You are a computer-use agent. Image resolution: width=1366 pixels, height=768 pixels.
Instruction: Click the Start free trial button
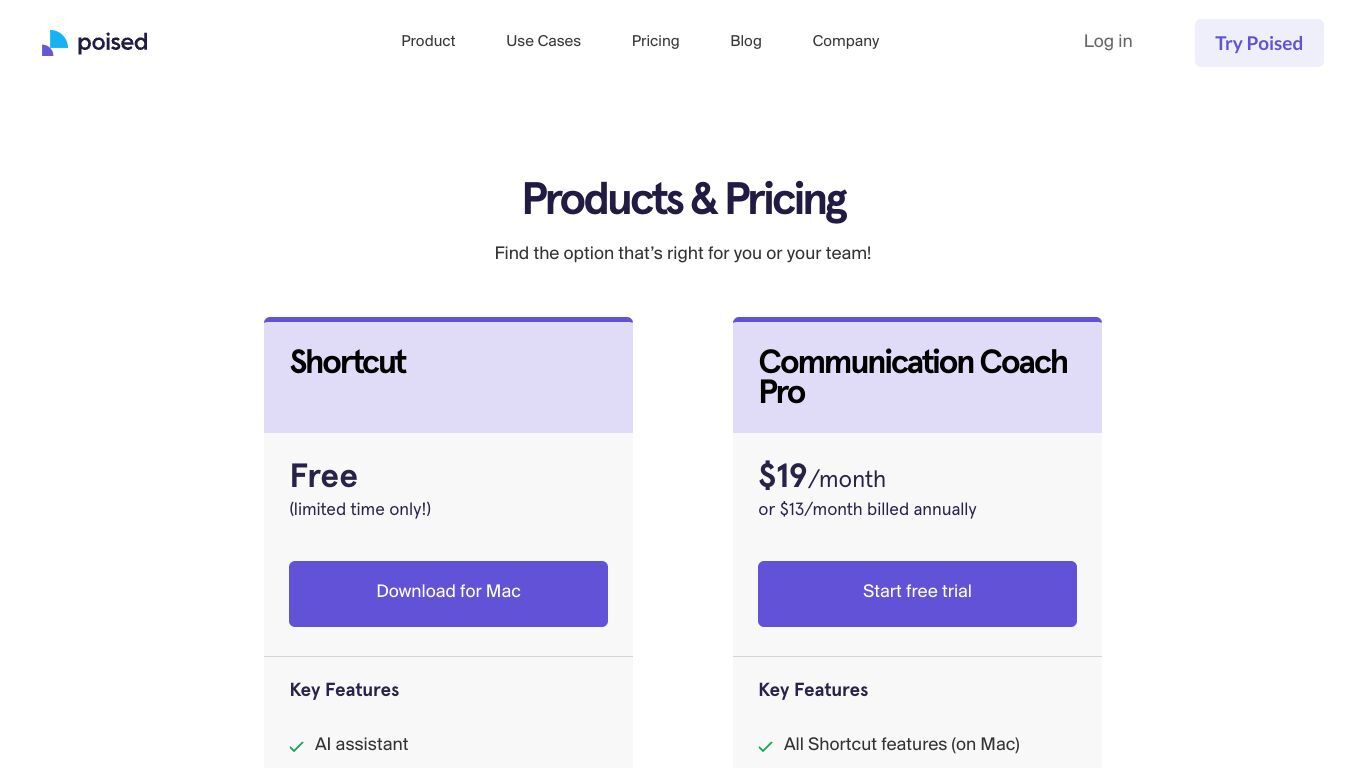tap(917, 594)
